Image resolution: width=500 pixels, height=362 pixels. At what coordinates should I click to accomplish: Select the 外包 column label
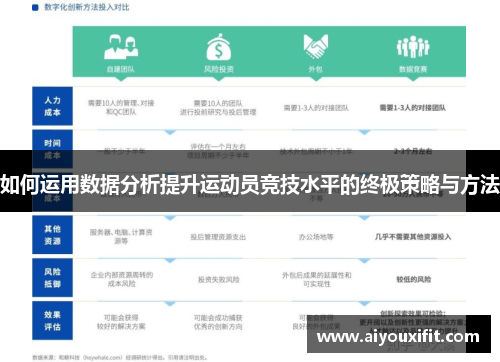coord(315,69)
